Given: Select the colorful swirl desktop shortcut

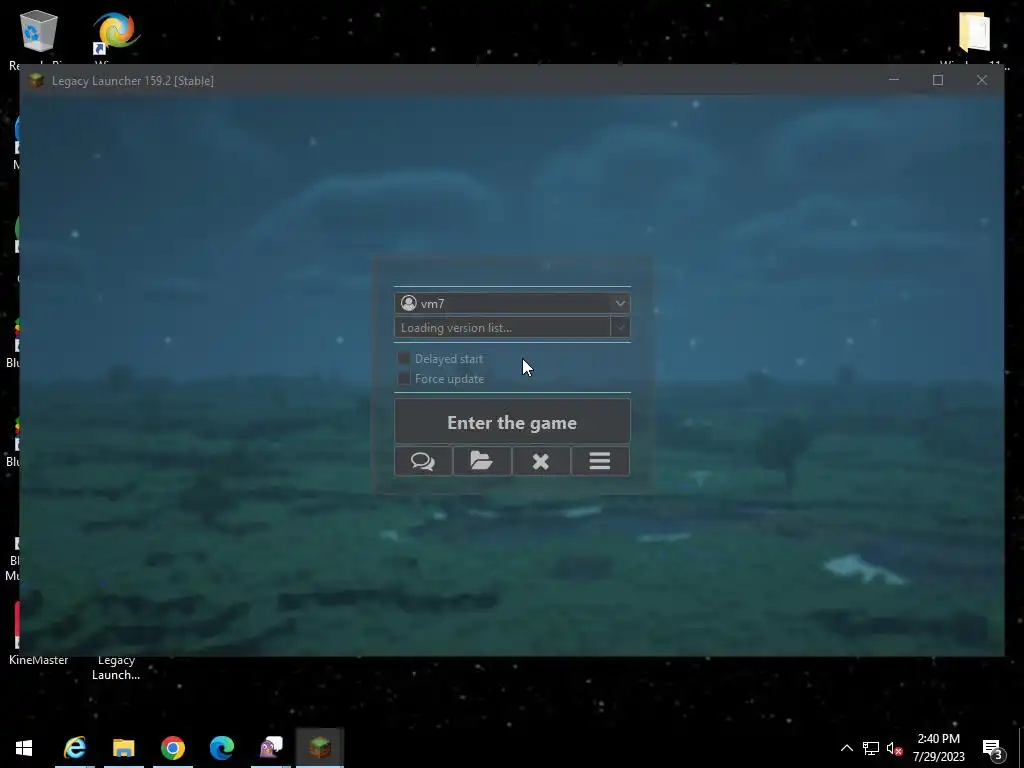Looking at the screenshot, I should point(116,31).
